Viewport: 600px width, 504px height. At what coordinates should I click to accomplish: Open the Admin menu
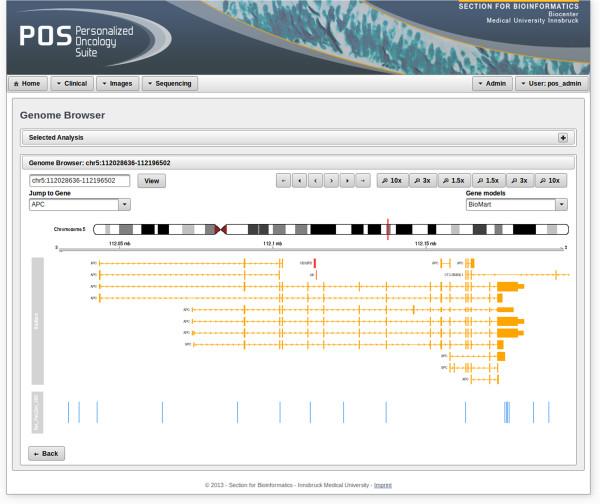(491, 84)
